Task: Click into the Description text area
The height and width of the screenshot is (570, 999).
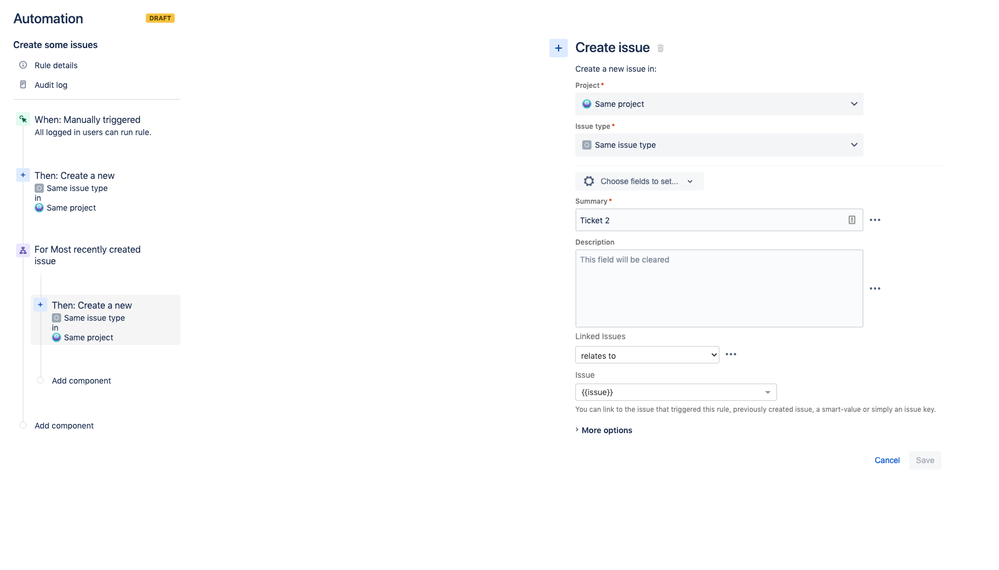Action: [x=719, y=289]
